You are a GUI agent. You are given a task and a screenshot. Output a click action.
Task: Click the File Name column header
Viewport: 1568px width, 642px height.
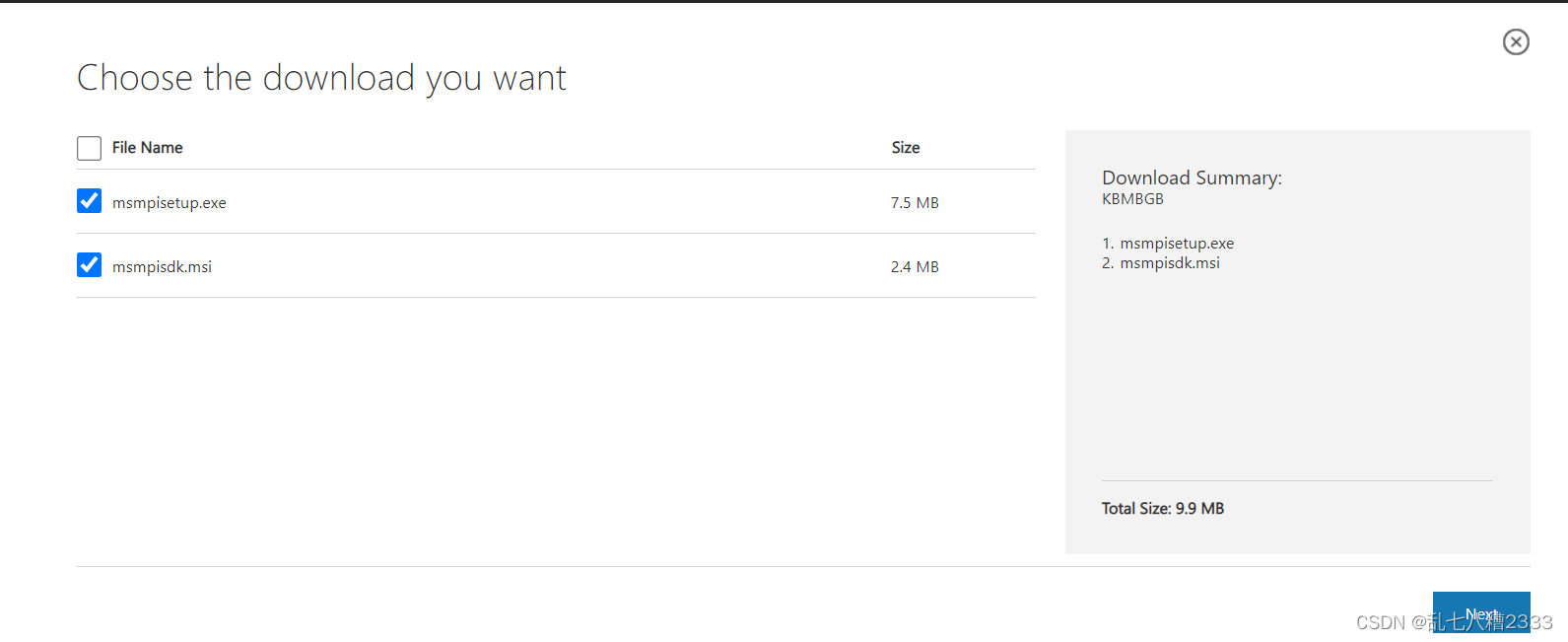(148, 148)
